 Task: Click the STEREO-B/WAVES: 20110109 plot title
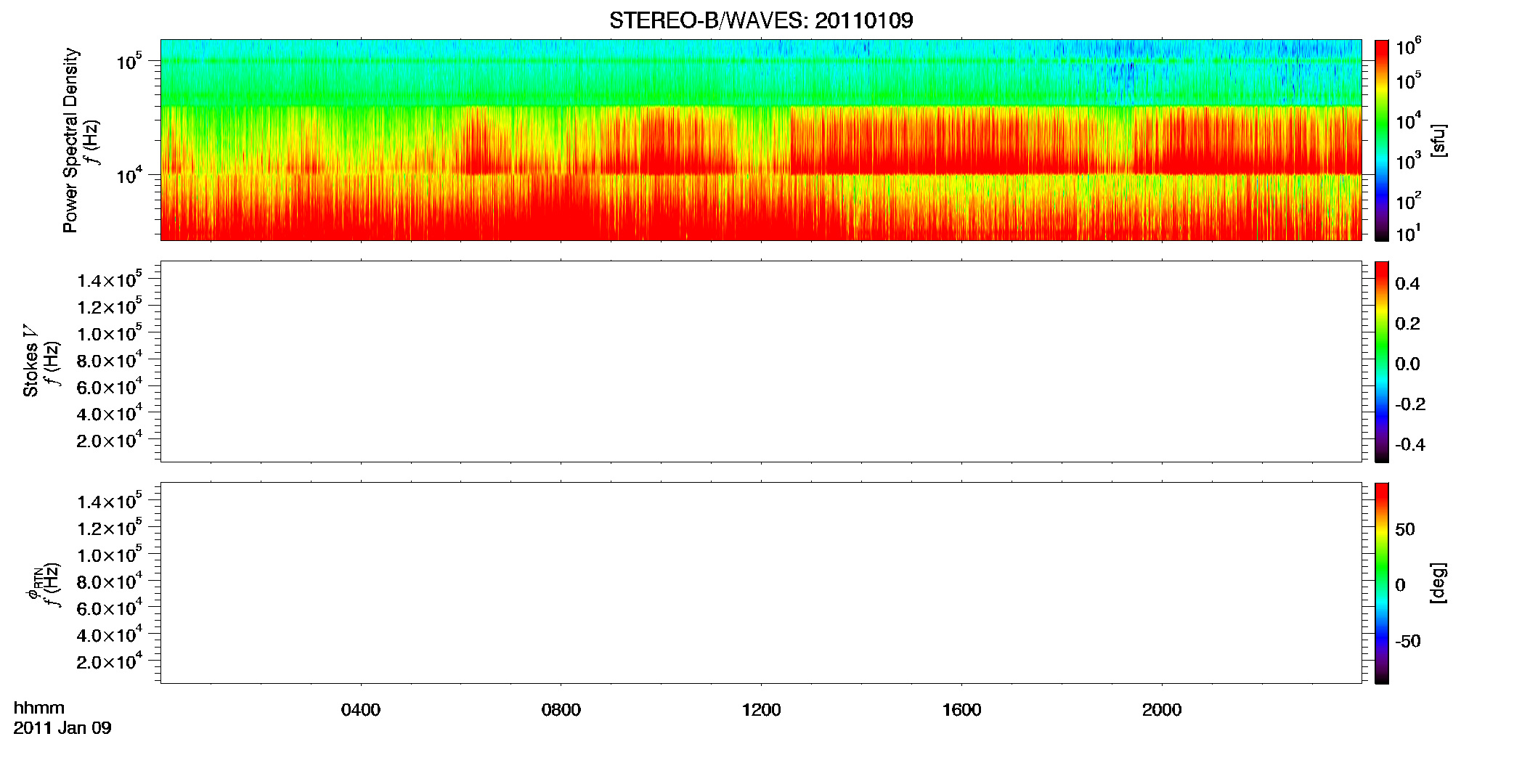pos(761,20)
